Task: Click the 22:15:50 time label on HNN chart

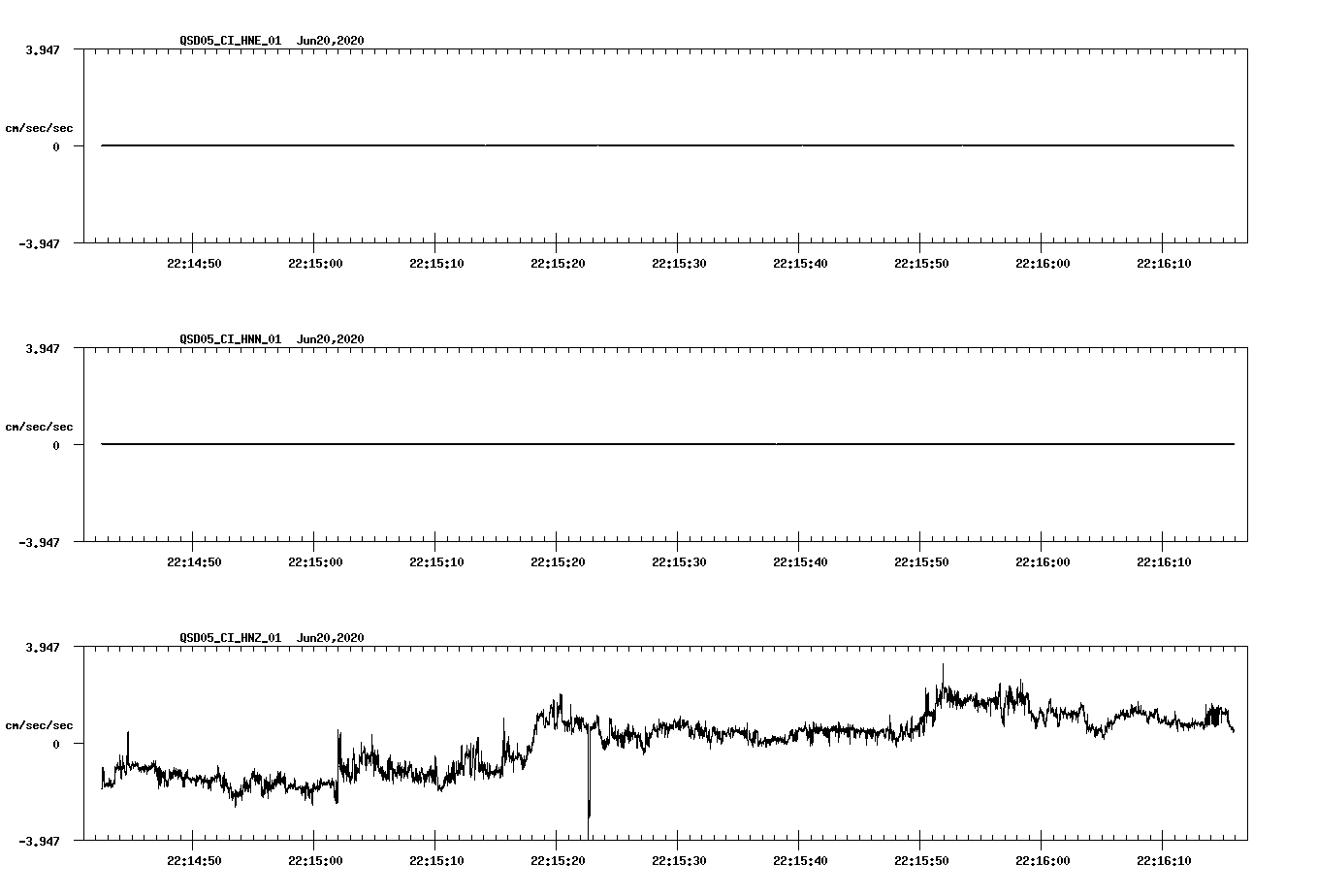Action: pyautogui.click(x=921, y=562)
